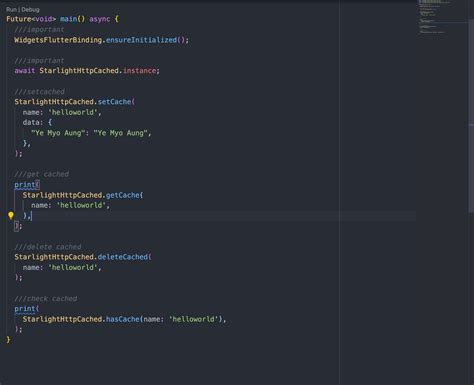Click 'deleteCached' method name
This screenshot has height=385, width=474.
123,257
